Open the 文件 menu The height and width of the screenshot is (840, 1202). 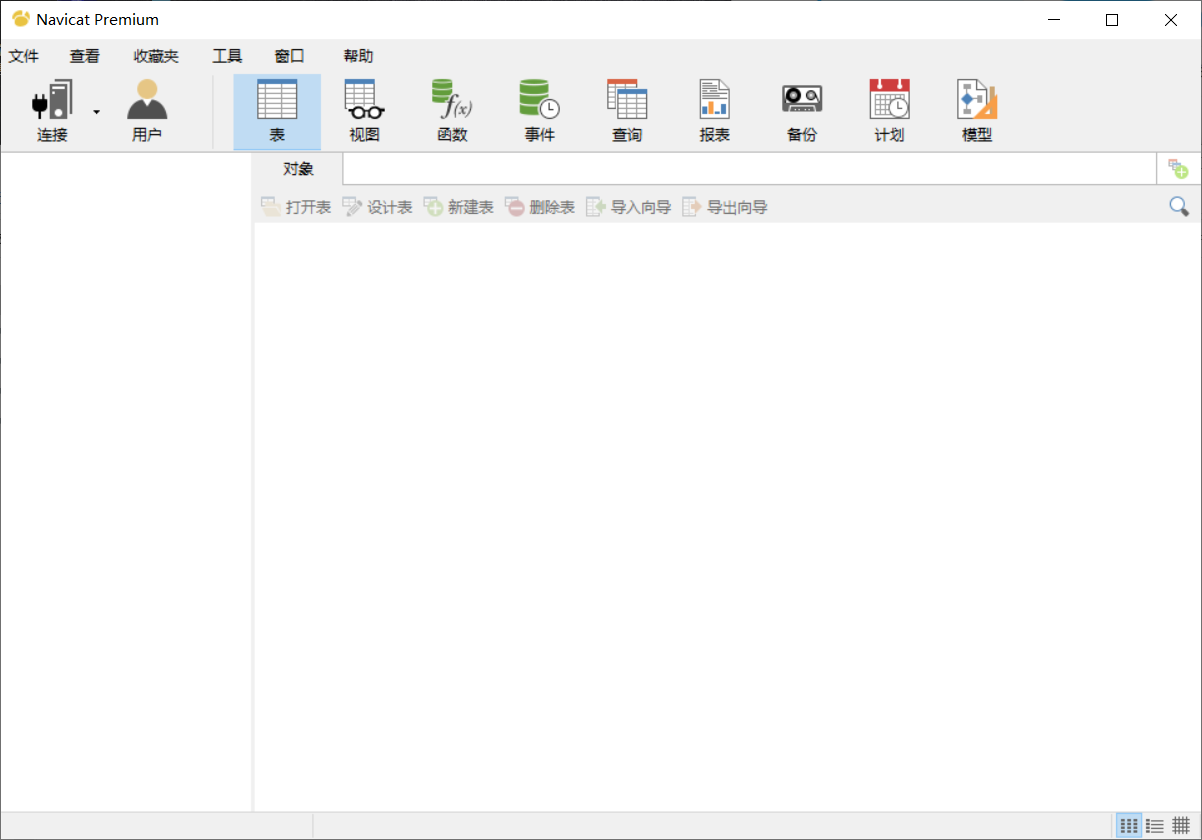tap(24, 56)
